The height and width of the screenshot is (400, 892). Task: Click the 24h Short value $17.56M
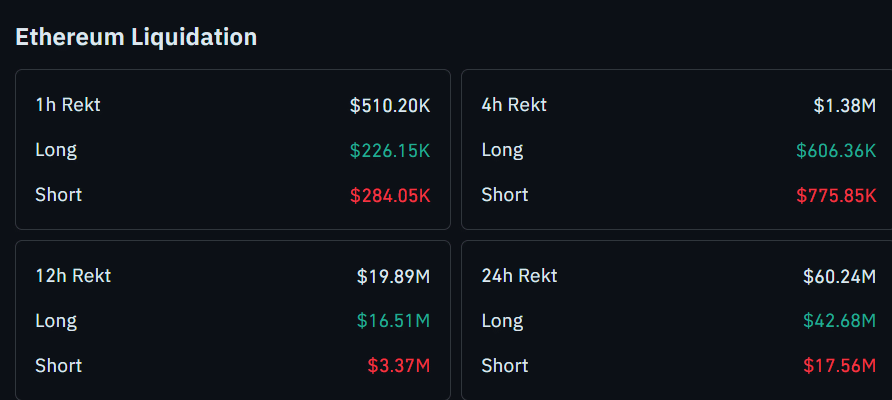(x=839, y=366)
